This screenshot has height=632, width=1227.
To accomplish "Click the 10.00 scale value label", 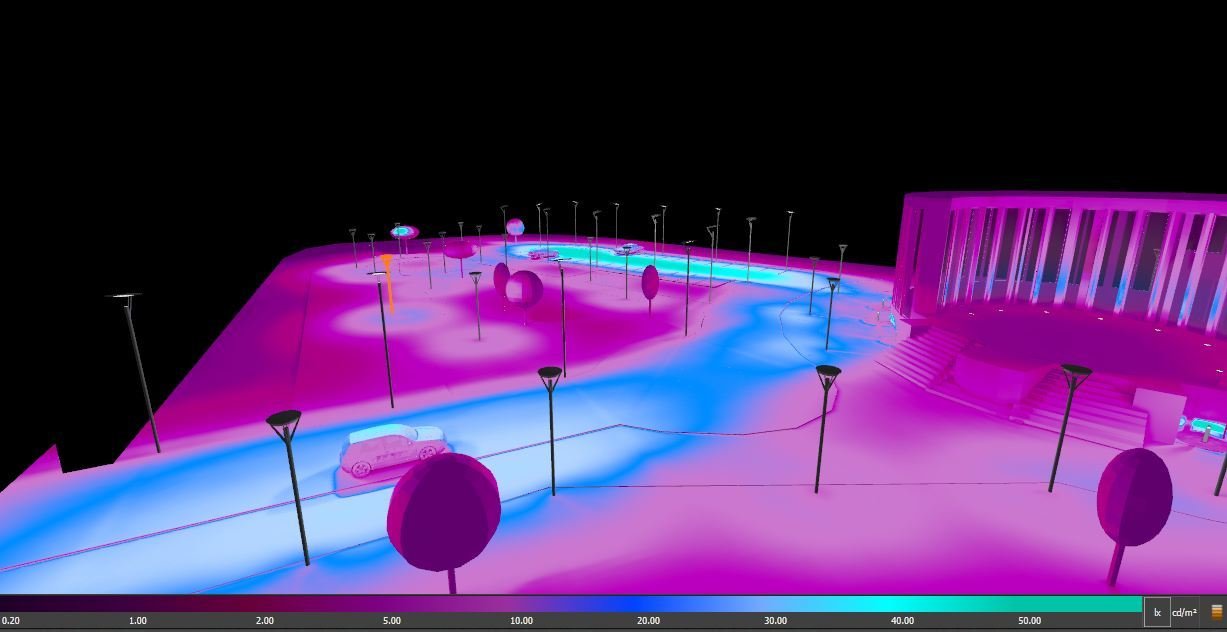I will (521, 621).
